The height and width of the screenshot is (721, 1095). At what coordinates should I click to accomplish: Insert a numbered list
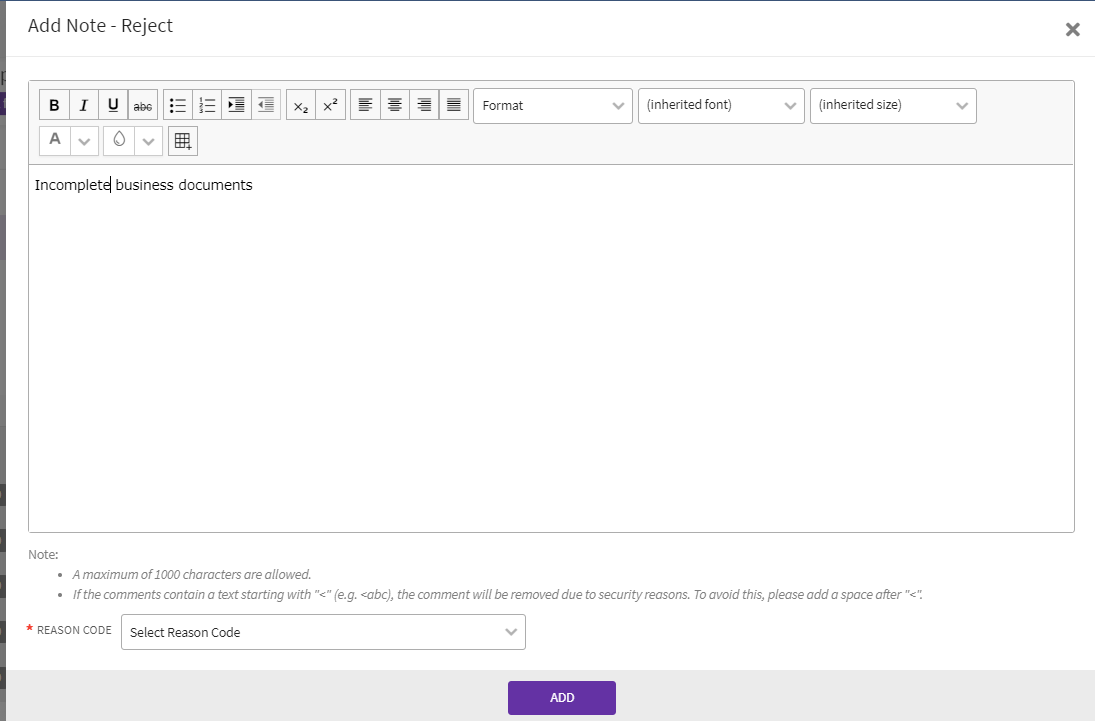[207, 105]
